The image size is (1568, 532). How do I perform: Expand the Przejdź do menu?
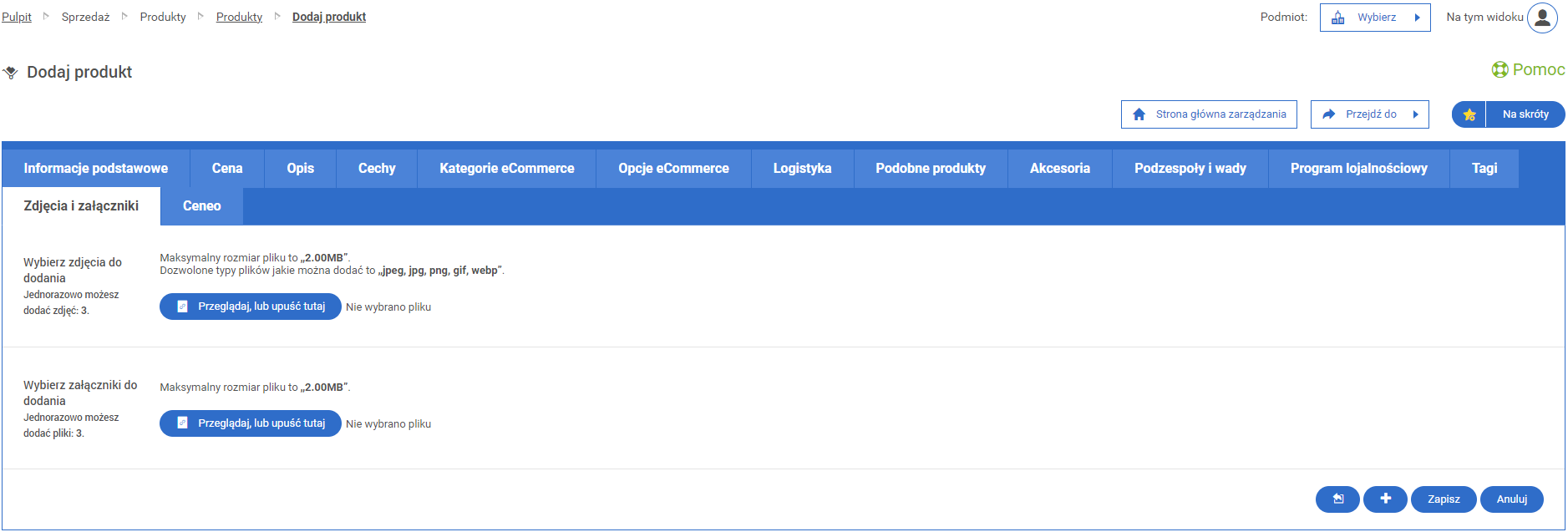[x=1369, y=114]
